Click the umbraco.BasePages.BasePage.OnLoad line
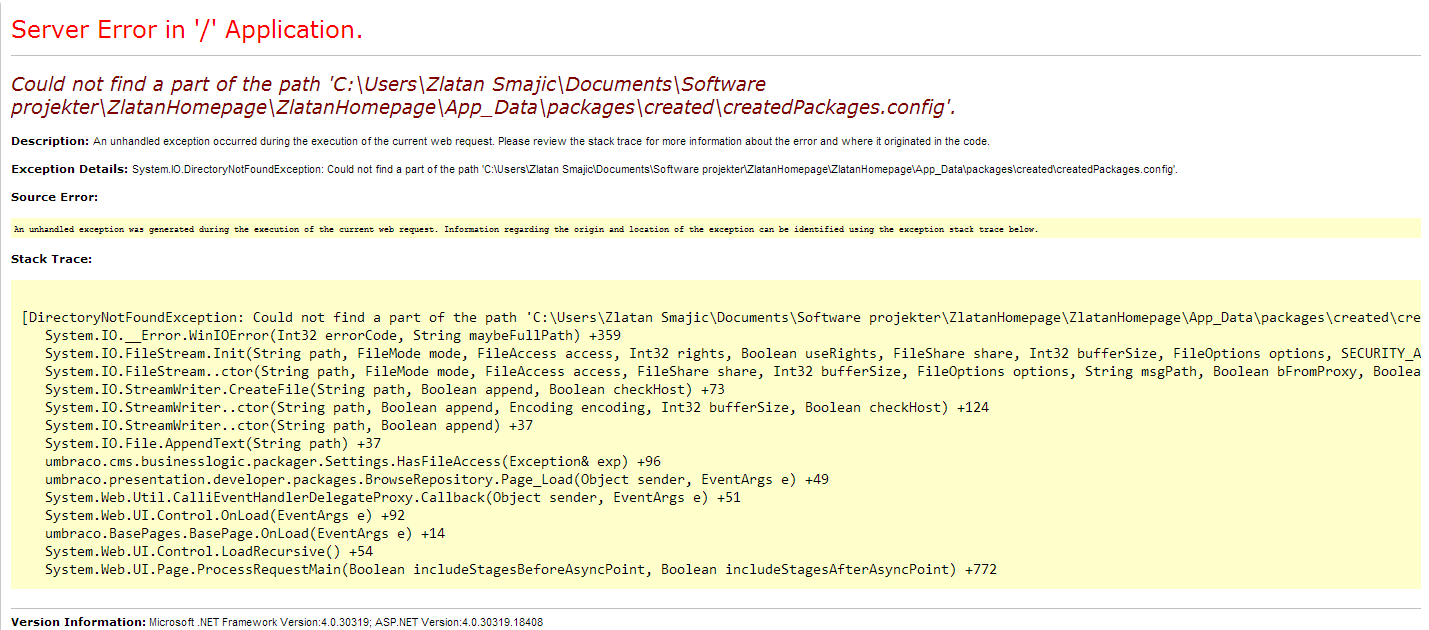 244,533
